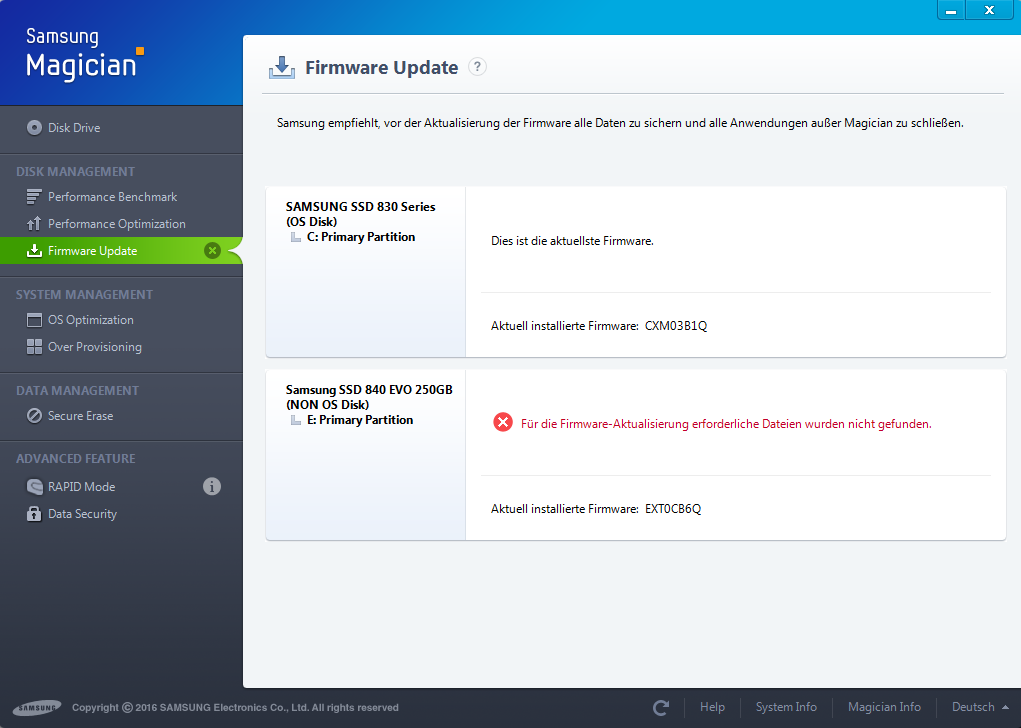Click the Firmware Update download icon in sidebar
Screen dimensions: 1021x728
(x=34, y=251)
